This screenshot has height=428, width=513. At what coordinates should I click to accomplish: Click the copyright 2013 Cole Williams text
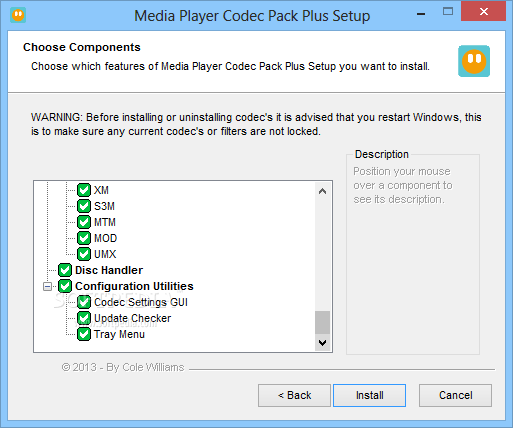coord(123,367)
